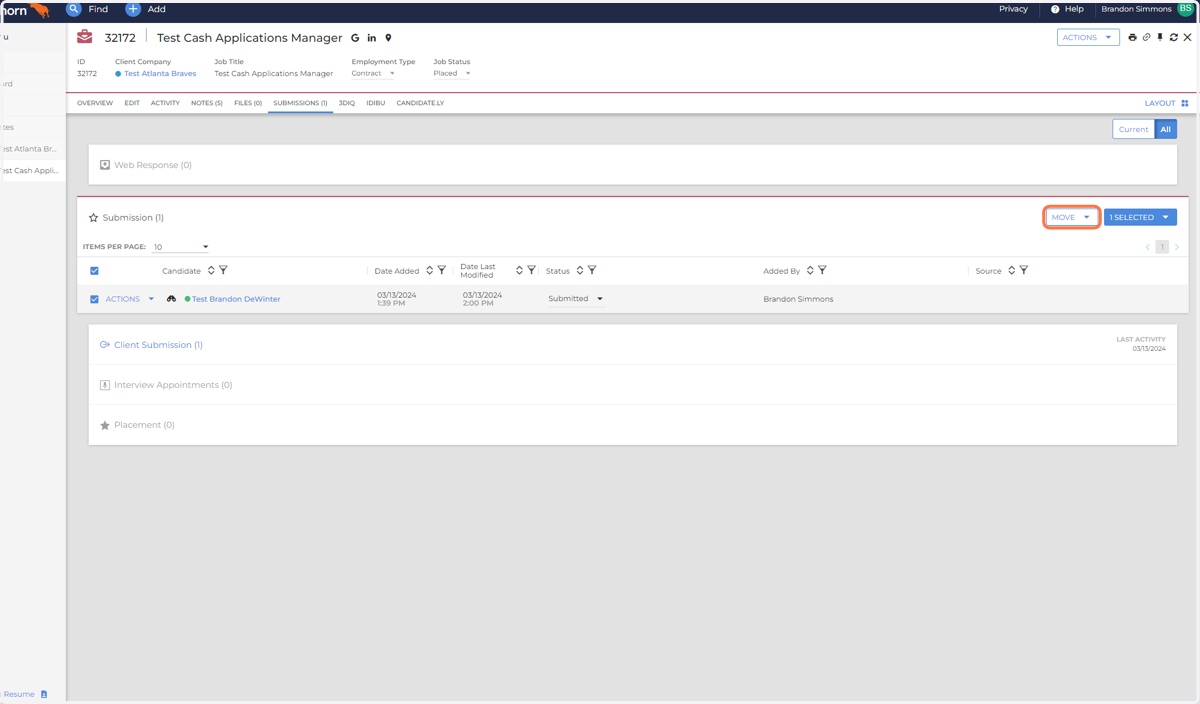Screen dimensions: 1200x704
Task: Click the Placement star icon
Action: (105, 425)
